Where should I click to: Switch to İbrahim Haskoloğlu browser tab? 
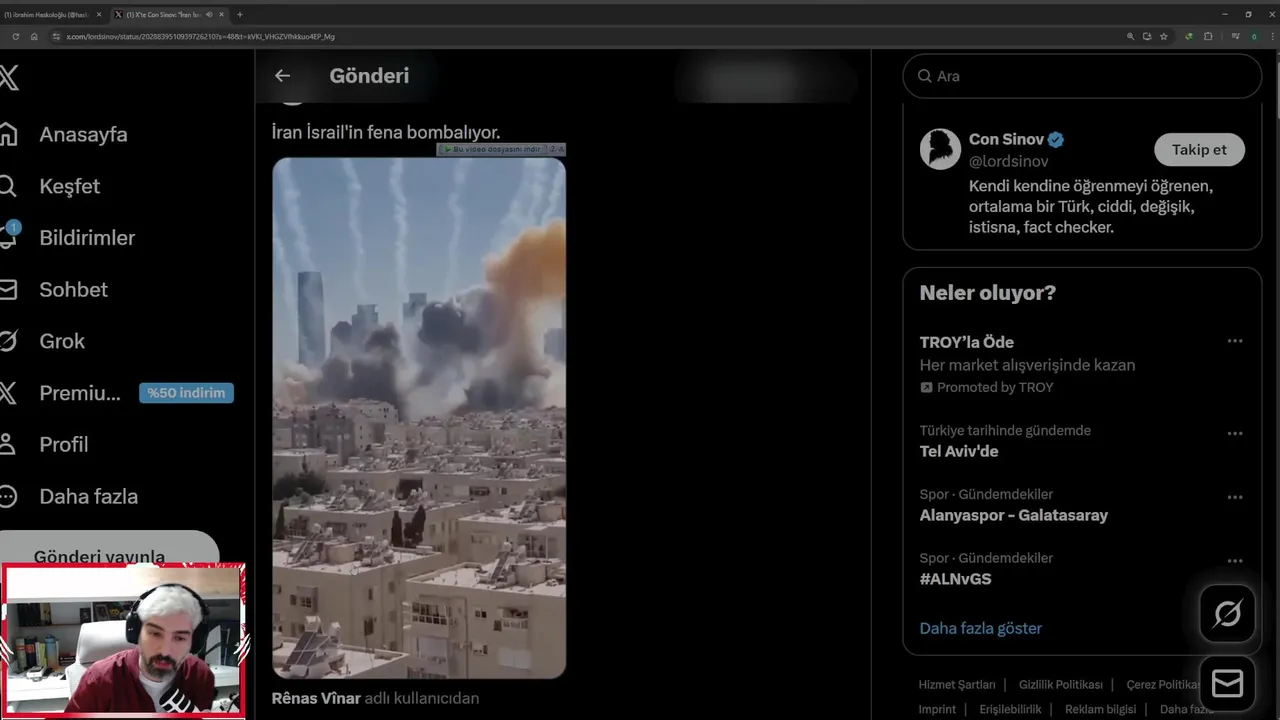[x=52, y=15]
